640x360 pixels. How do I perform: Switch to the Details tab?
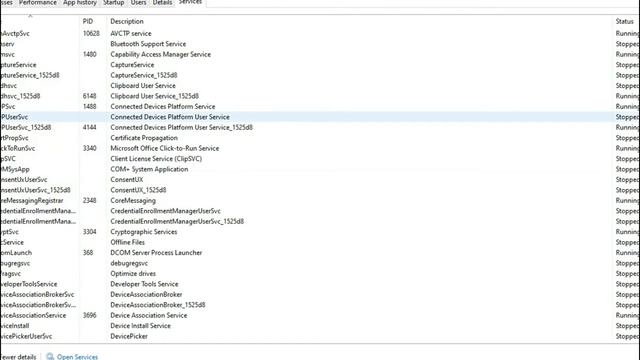point(162,3)
